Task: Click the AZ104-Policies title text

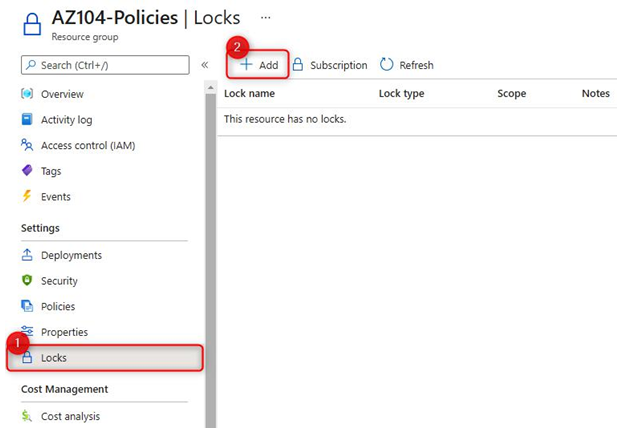Action: (x=115, y=18)
